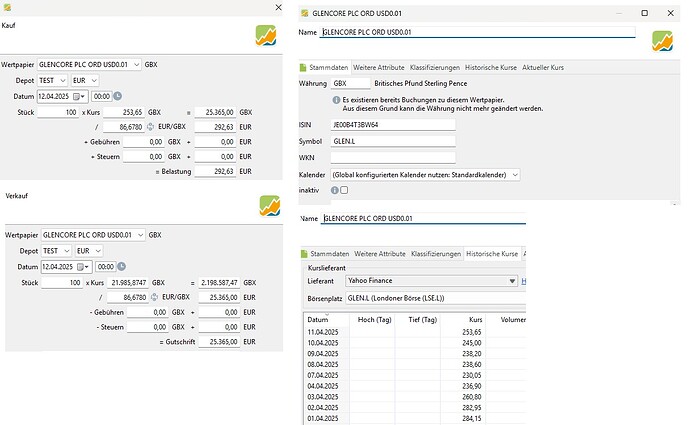The height and width of the screenshot is (425, 690).
Task: Click the Symbol GLEN.L field
Action: (x=393, y=141)
